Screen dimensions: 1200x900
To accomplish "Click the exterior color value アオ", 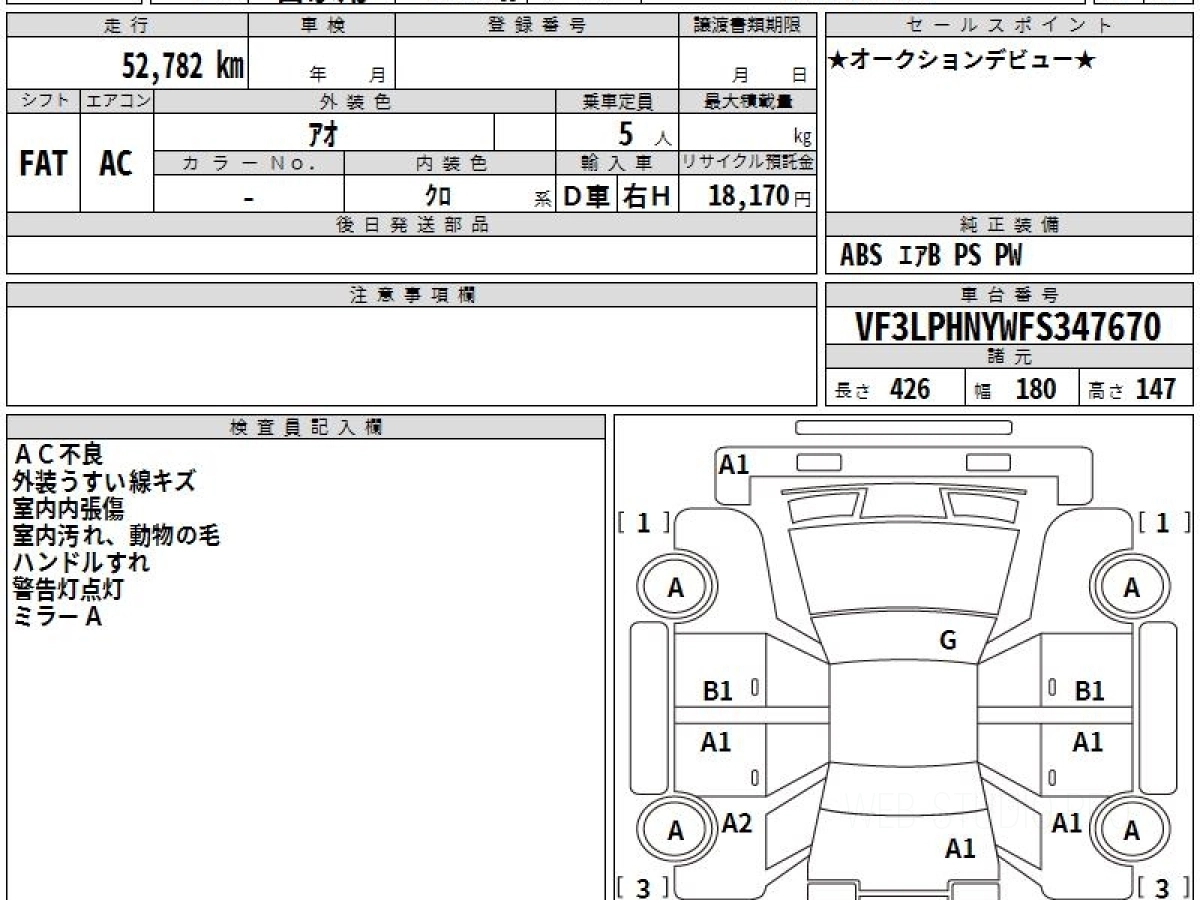I will (x=322, y=133).
